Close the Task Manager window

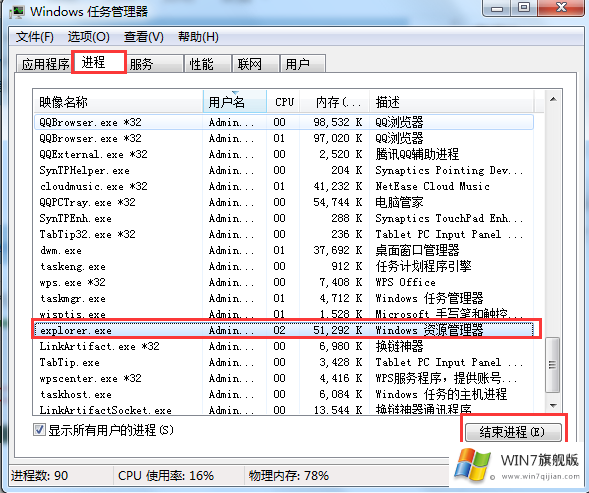561,8
